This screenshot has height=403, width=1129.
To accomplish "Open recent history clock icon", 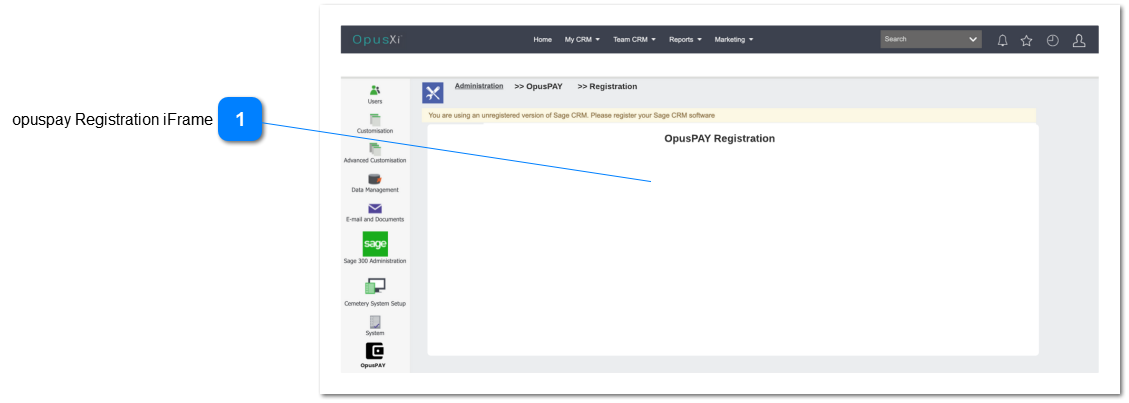I will pyautogui.click(x=1052, y=40).
